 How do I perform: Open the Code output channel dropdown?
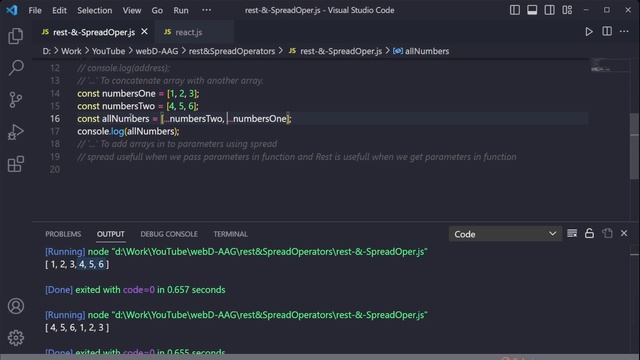click(505, 234)
